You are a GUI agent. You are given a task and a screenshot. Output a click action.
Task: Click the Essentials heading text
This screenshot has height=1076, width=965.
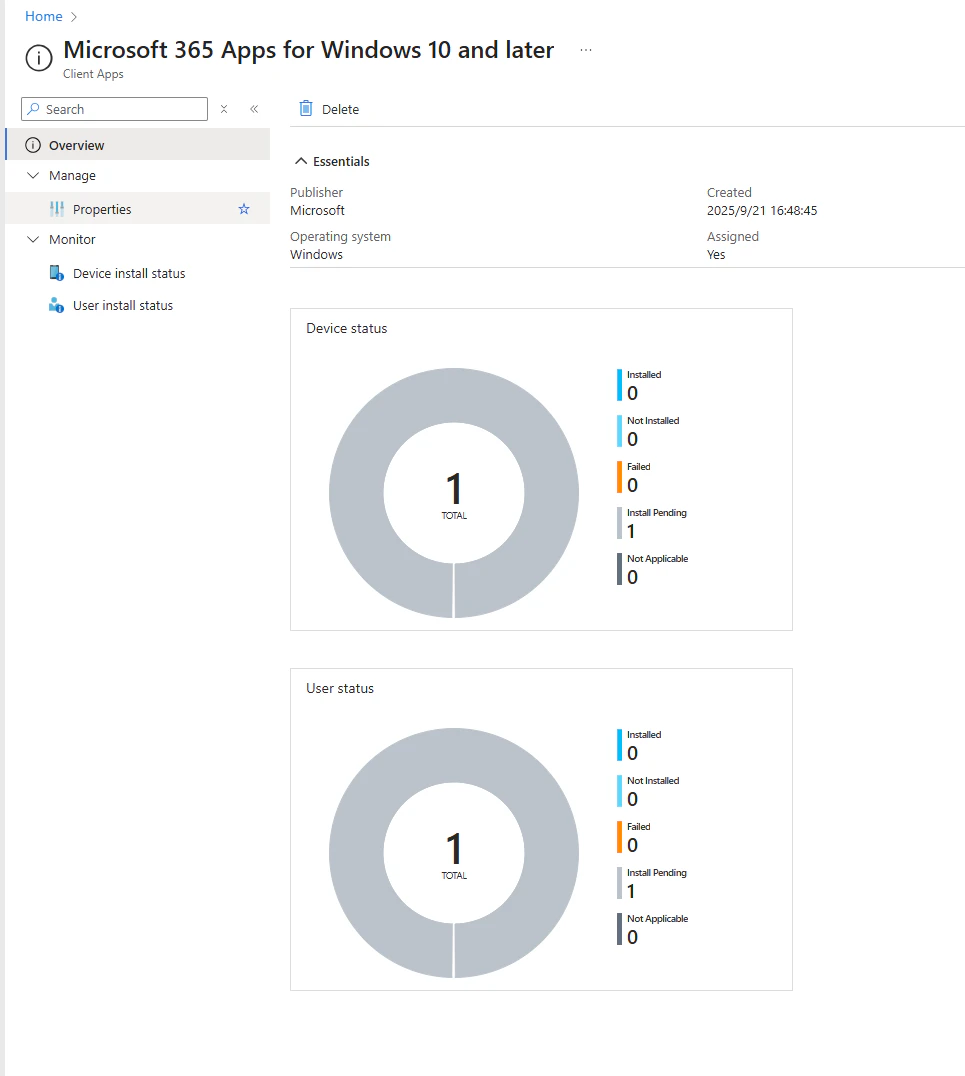[341, 161]
